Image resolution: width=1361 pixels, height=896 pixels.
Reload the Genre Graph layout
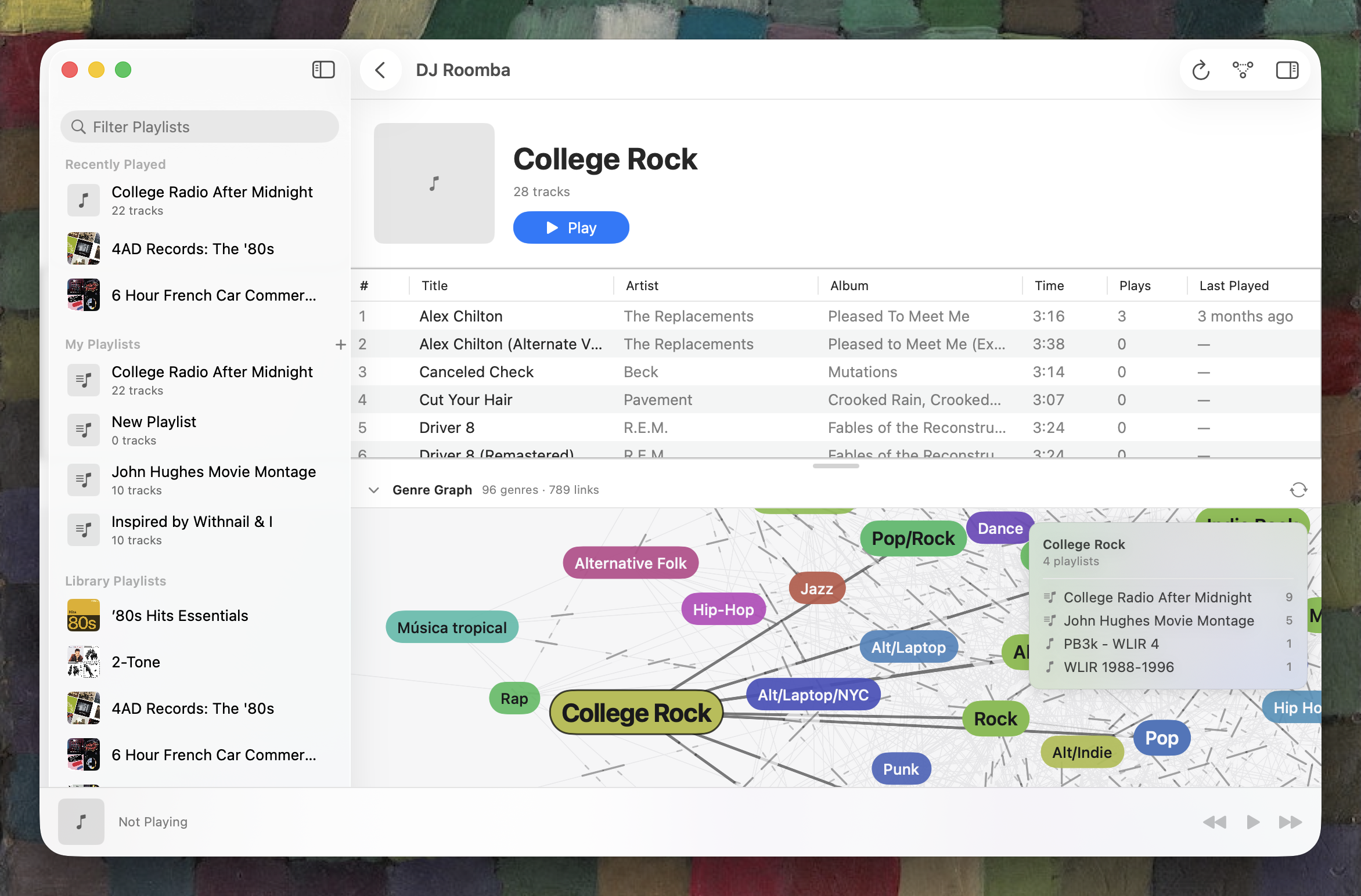[x=1298, y=490]
